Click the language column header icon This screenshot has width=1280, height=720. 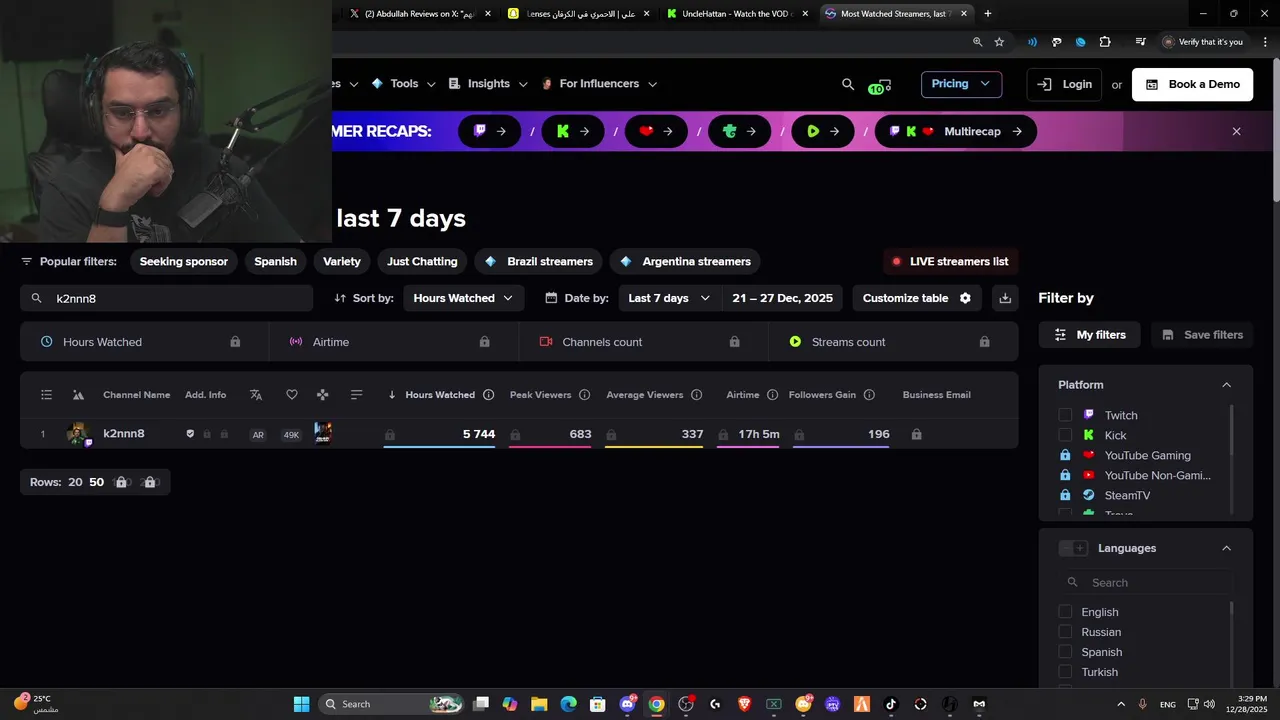pos(256,395)
